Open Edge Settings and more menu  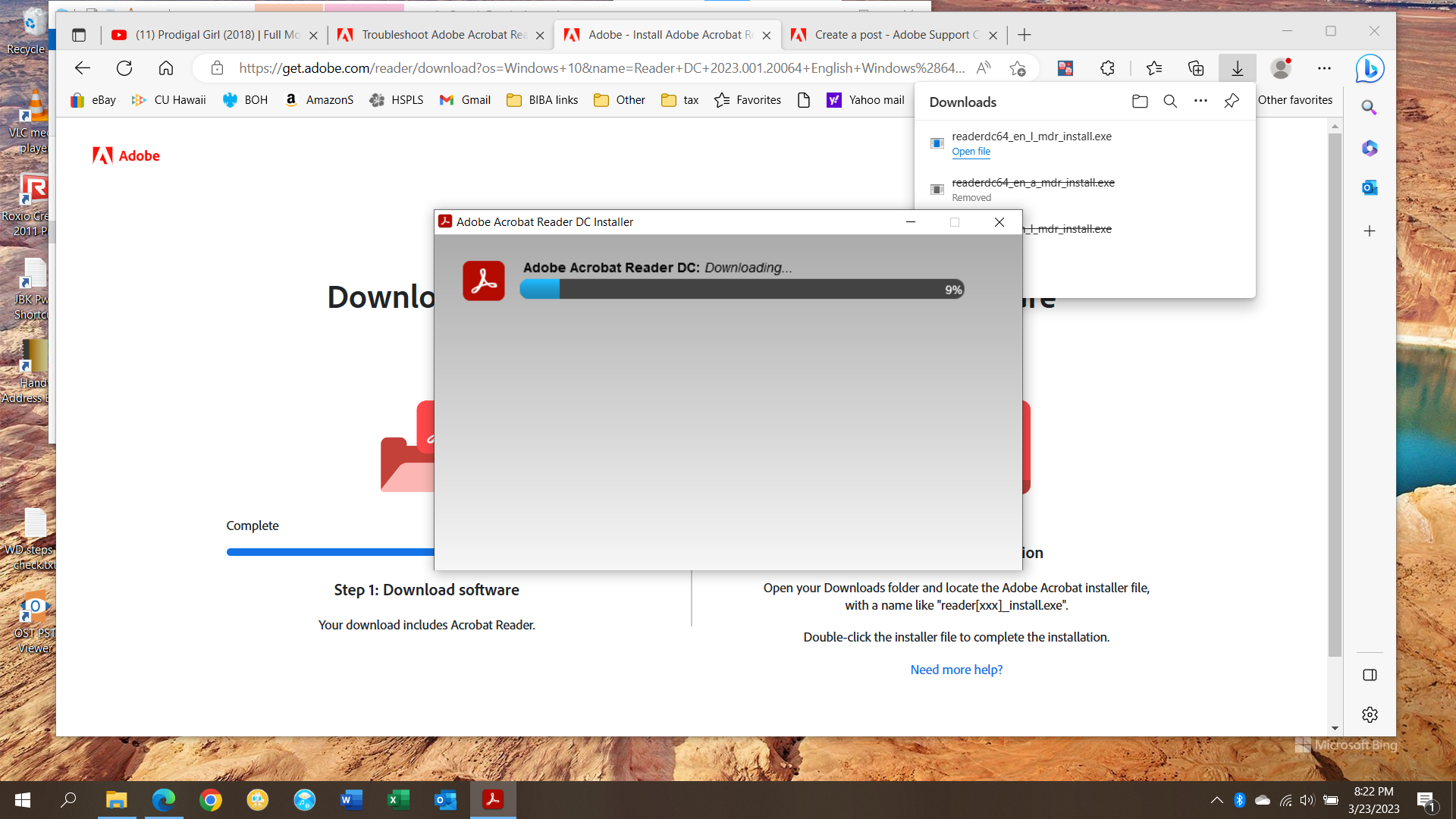1324,69
